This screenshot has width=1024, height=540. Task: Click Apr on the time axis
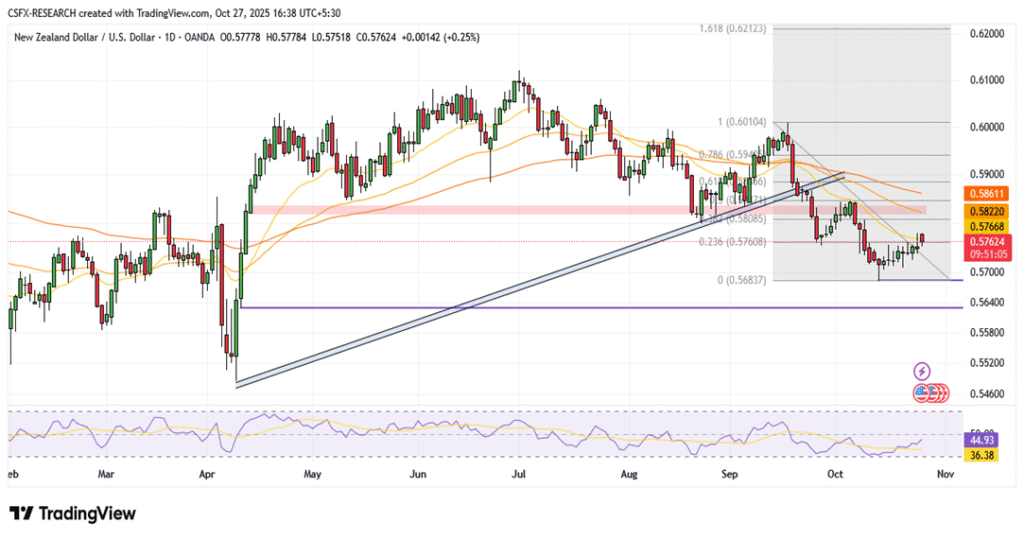pyautogui.click(x=210, y=476)
